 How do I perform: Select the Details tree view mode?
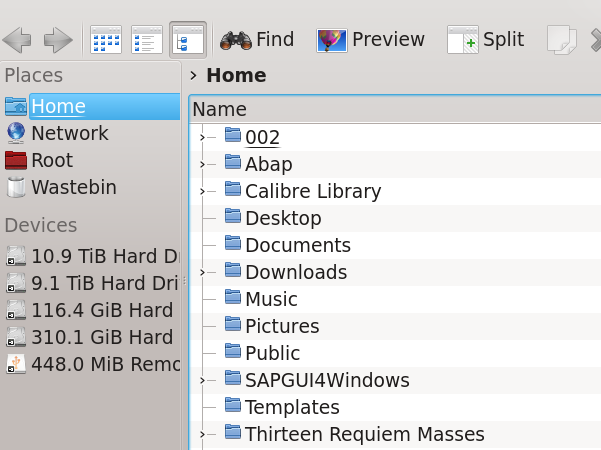(x=187, y=40)
